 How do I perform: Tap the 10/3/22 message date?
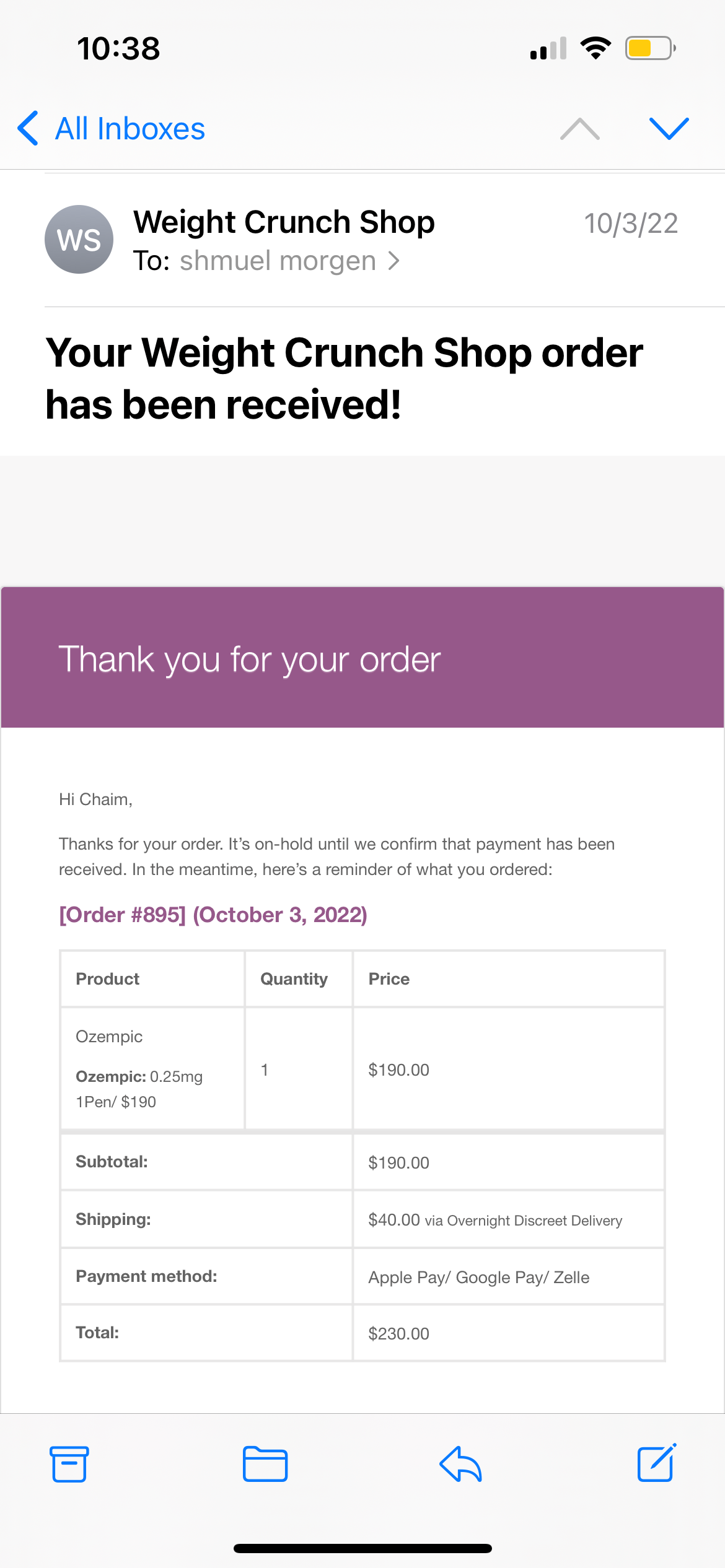click(631, 224)
